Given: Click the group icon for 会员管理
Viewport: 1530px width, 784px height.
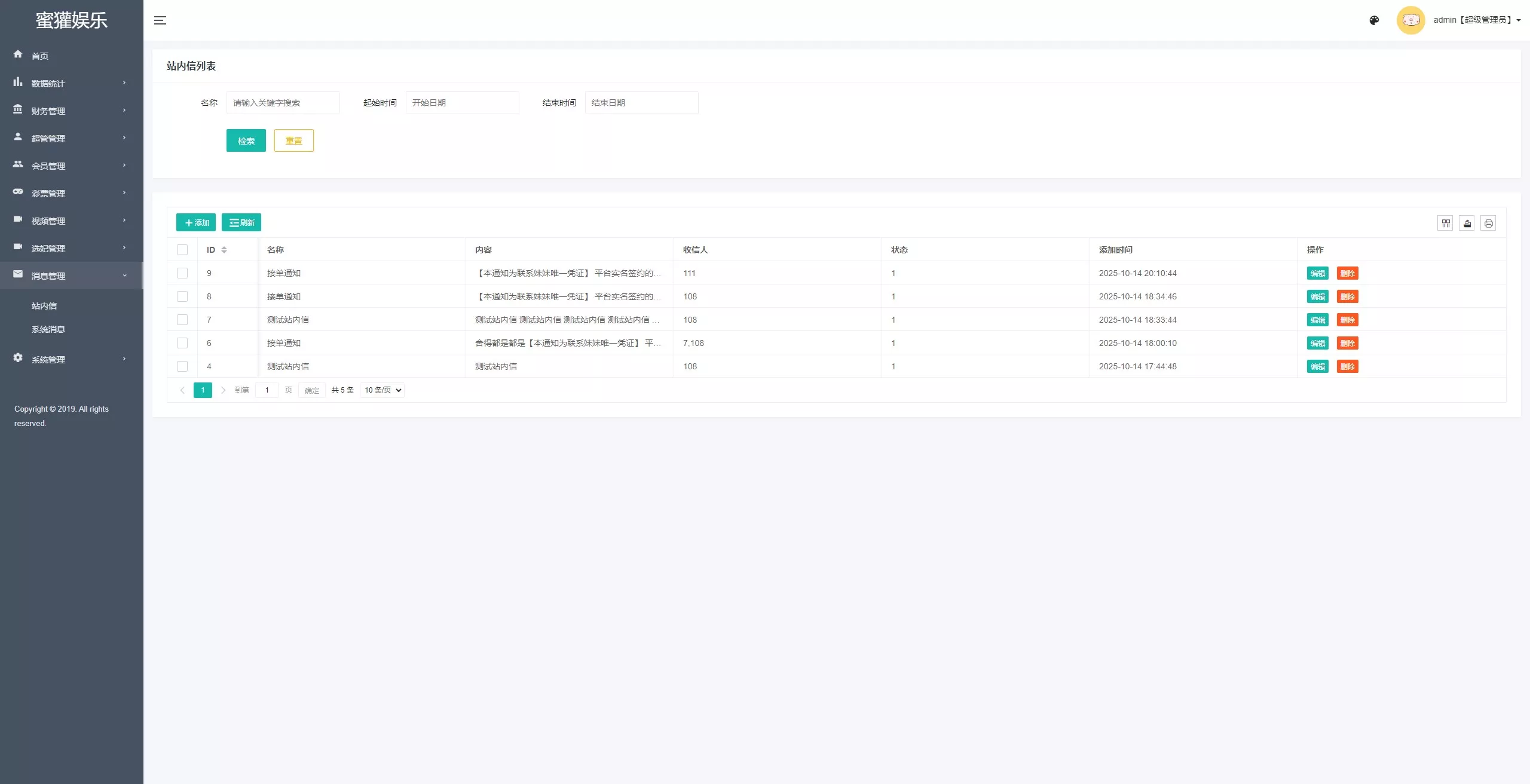Looking at the screenshot, I should click(18, 164).
